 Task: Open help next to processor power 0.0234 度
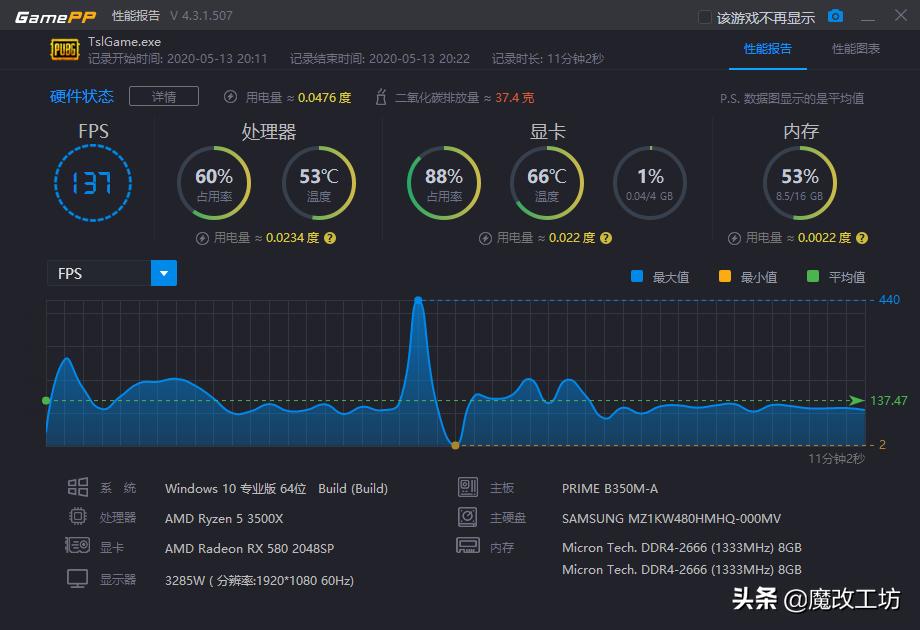[330, 238]
